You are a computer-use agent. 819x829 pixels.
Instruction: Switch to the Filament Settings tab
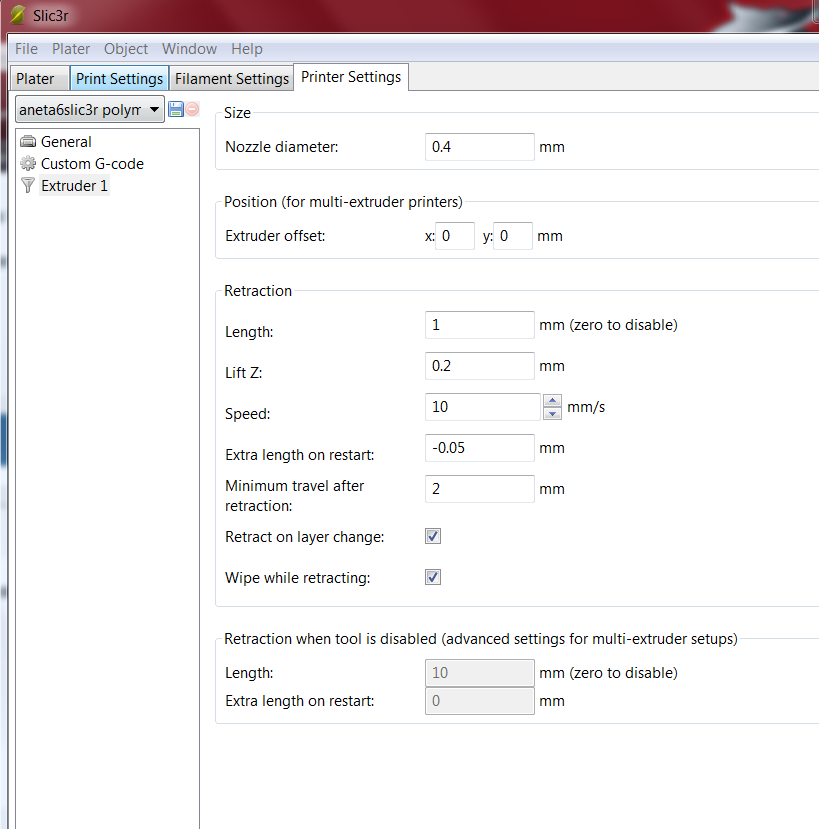click(232, 78)
